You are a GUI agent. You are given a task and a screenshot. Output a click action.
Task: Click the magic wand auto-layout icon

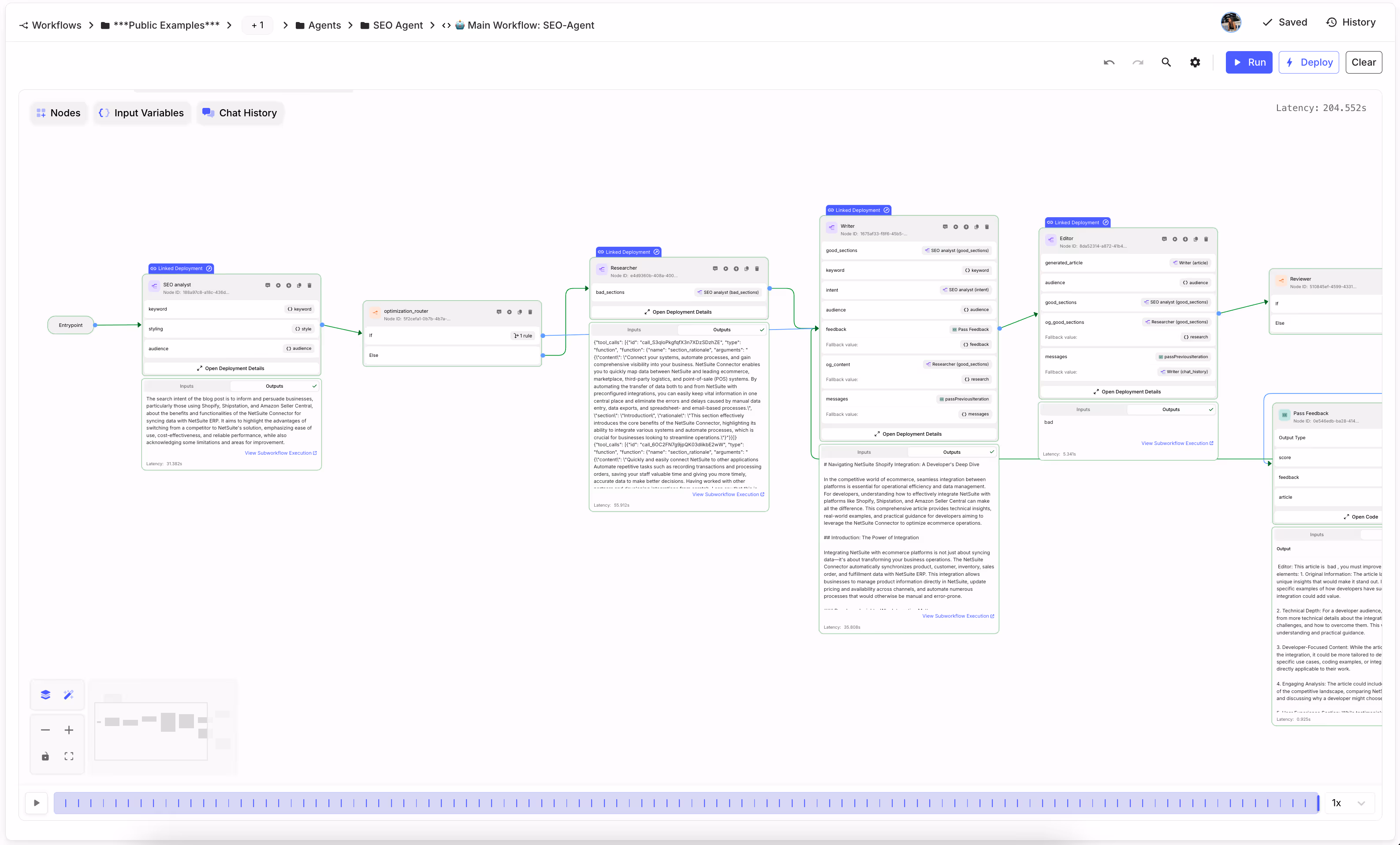pyautogui.click(x=69, y=694)
